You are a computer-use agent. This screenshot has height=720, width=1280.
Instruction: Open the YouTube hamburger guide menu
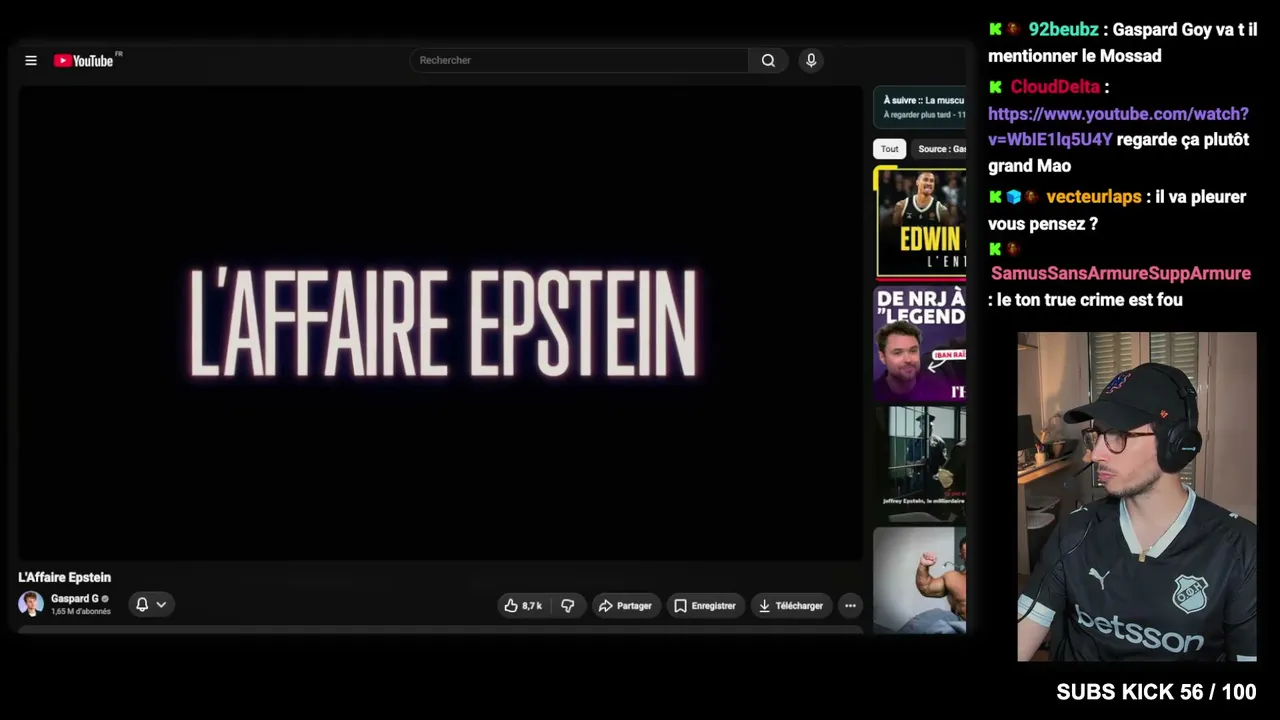tap(31, 61)
